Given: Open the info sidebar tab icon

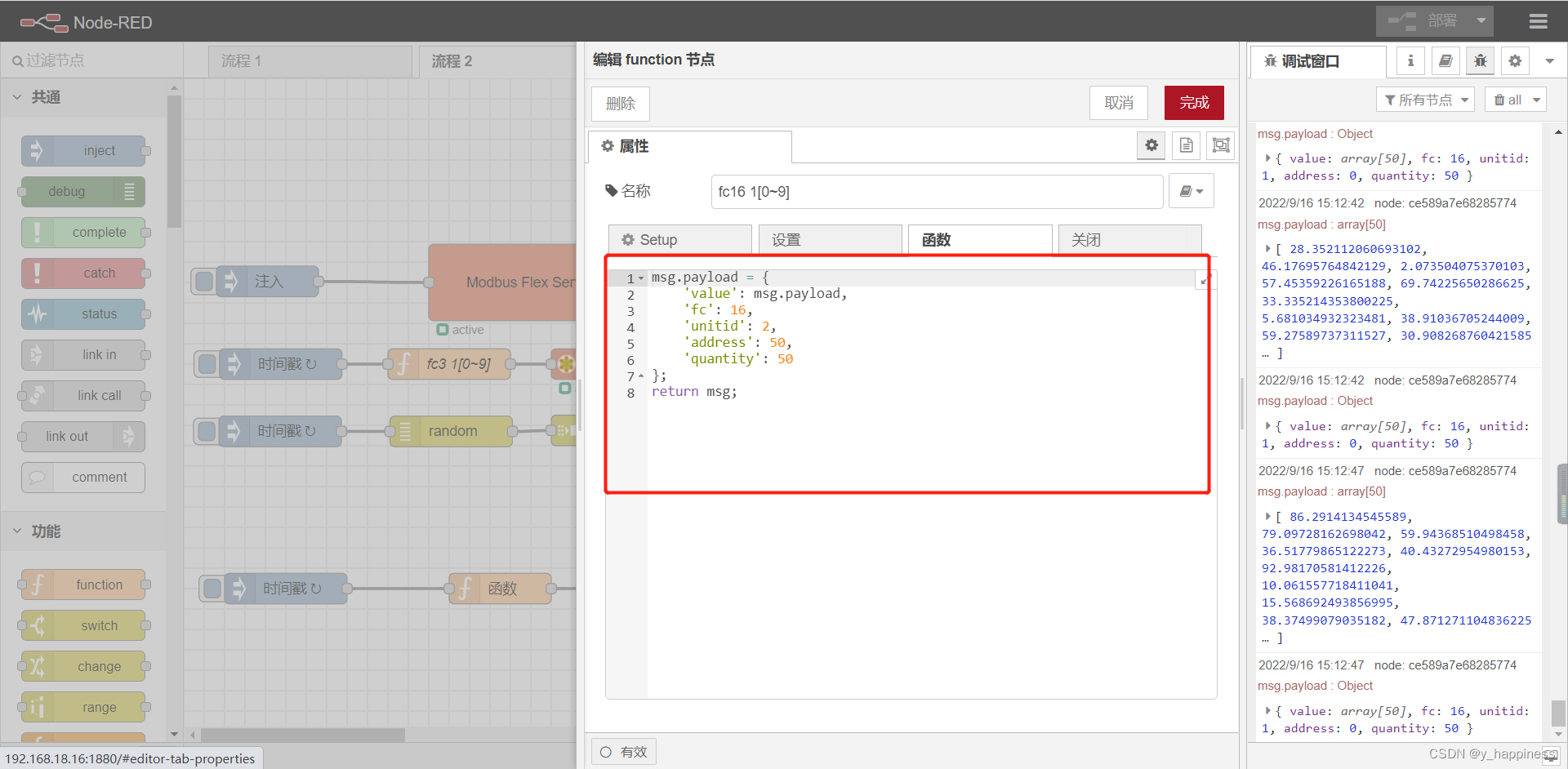Looking at the screenshot, I should pyautogui.click(x=1410, y=60).
